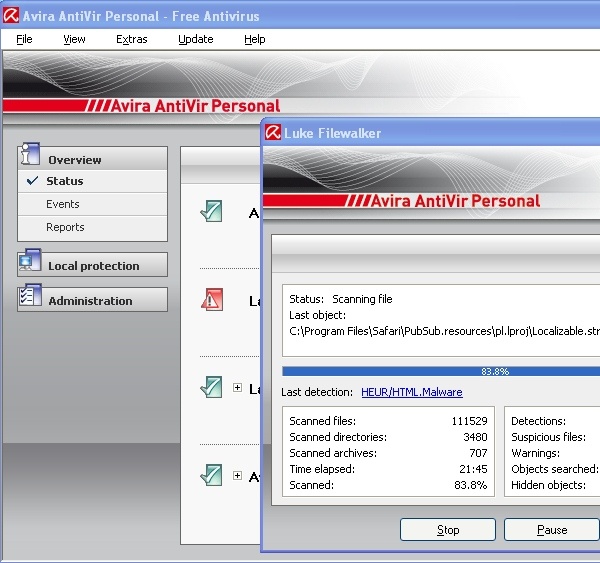Click the Detections label
Image resolution: width=600 pixels, height=563 pixels.
pos(538,421)
